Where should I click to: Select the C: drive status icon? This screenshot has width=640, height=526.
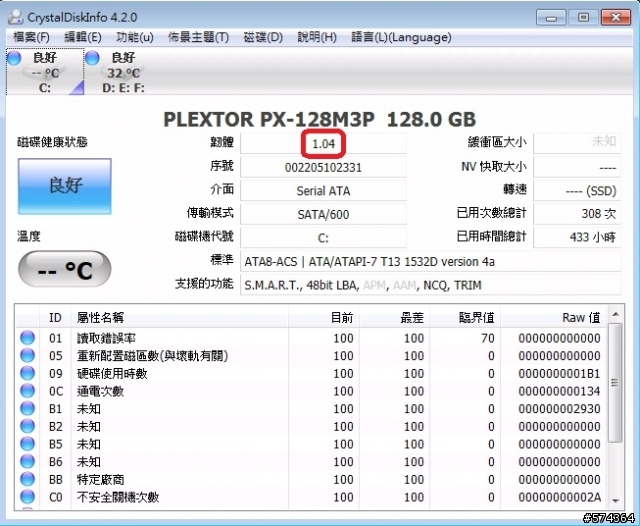tap(14, 58)
